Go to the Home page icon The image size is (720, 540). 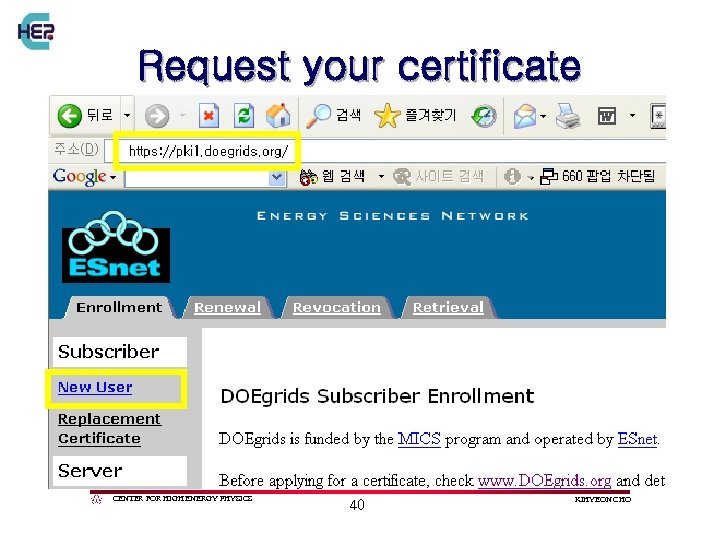point(278,115)
